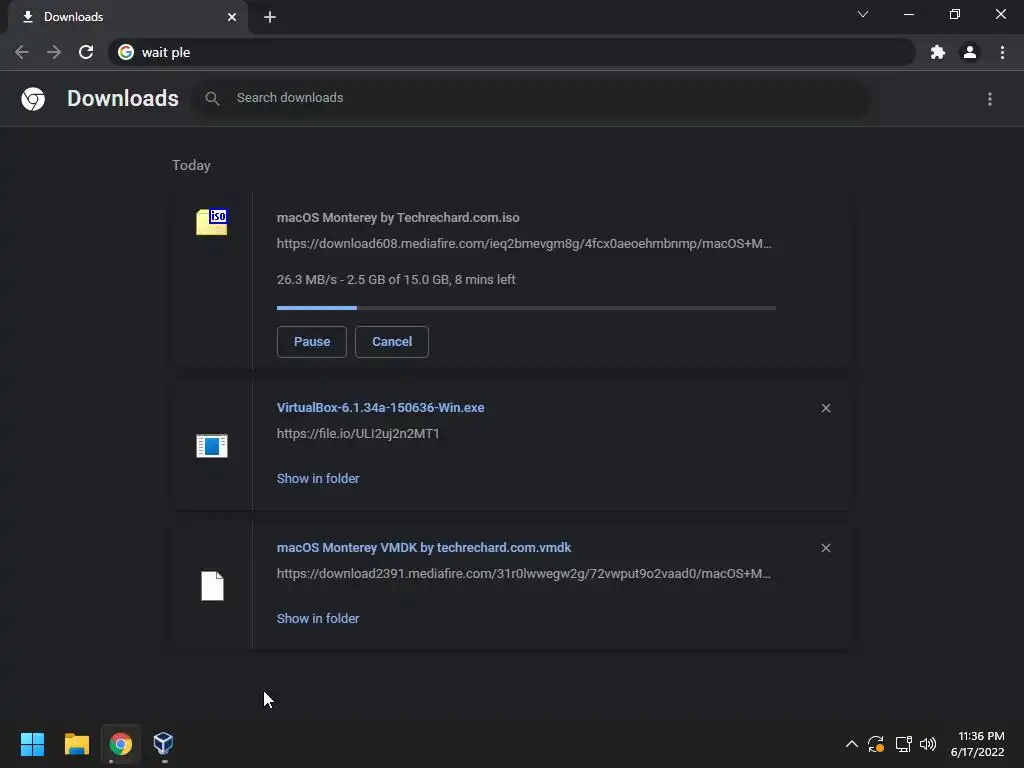This screenshot has width=1024, height=768.
Task: Show VirtualBox exe in folder
Action: pyautogui.click(x=318, y=479)
